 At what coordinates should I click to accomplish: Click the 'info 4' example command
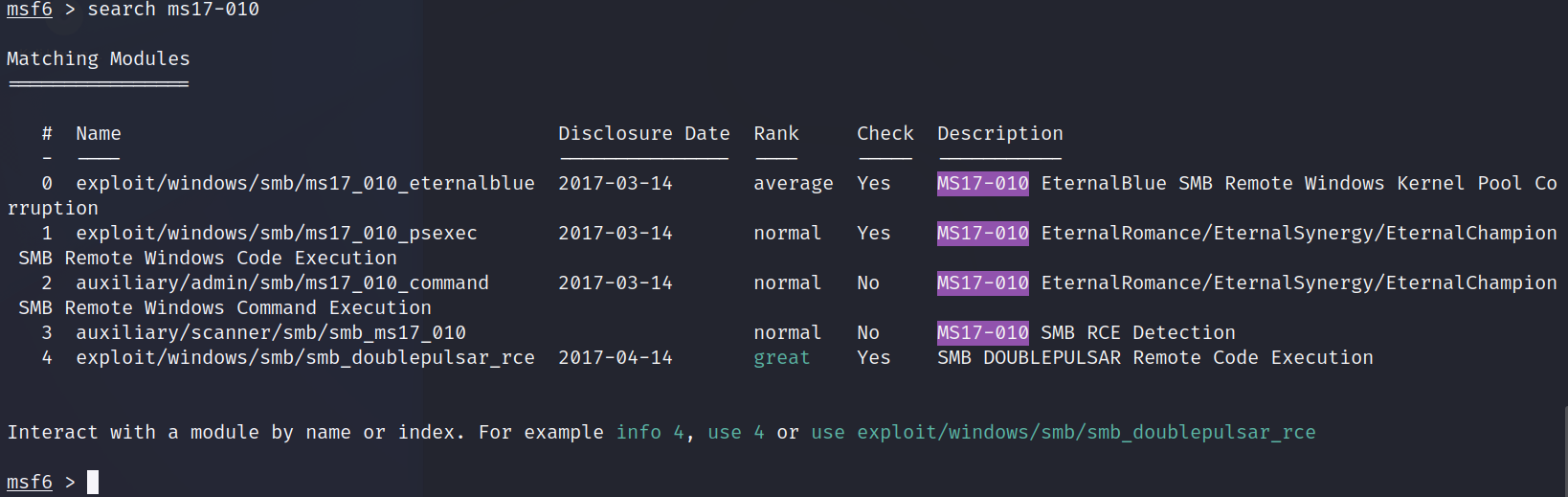(650, 432)
